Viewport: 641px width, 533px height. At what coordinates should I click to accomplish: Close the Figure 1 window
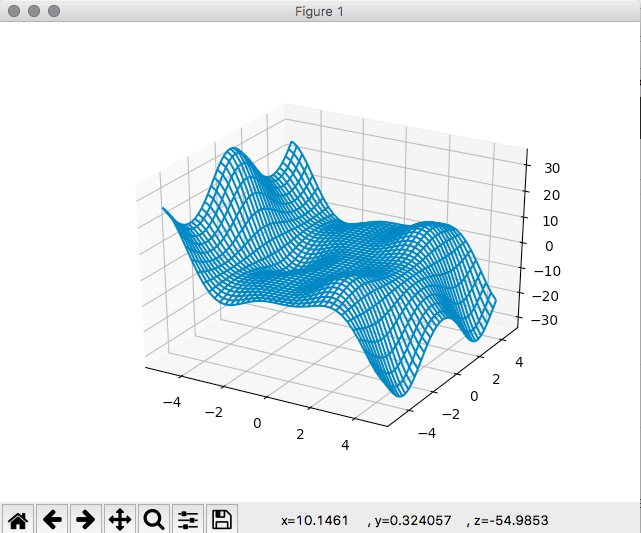pyautogui.click(x=14, y=11)
